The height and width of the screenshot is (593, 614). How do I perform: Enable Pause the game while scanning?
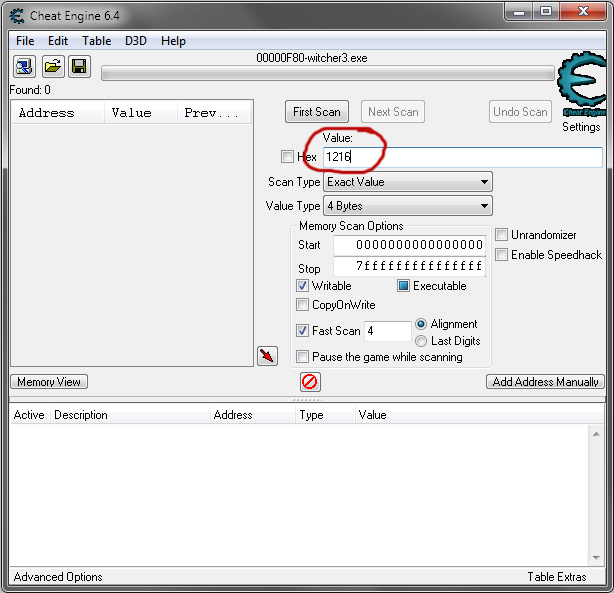302,357
